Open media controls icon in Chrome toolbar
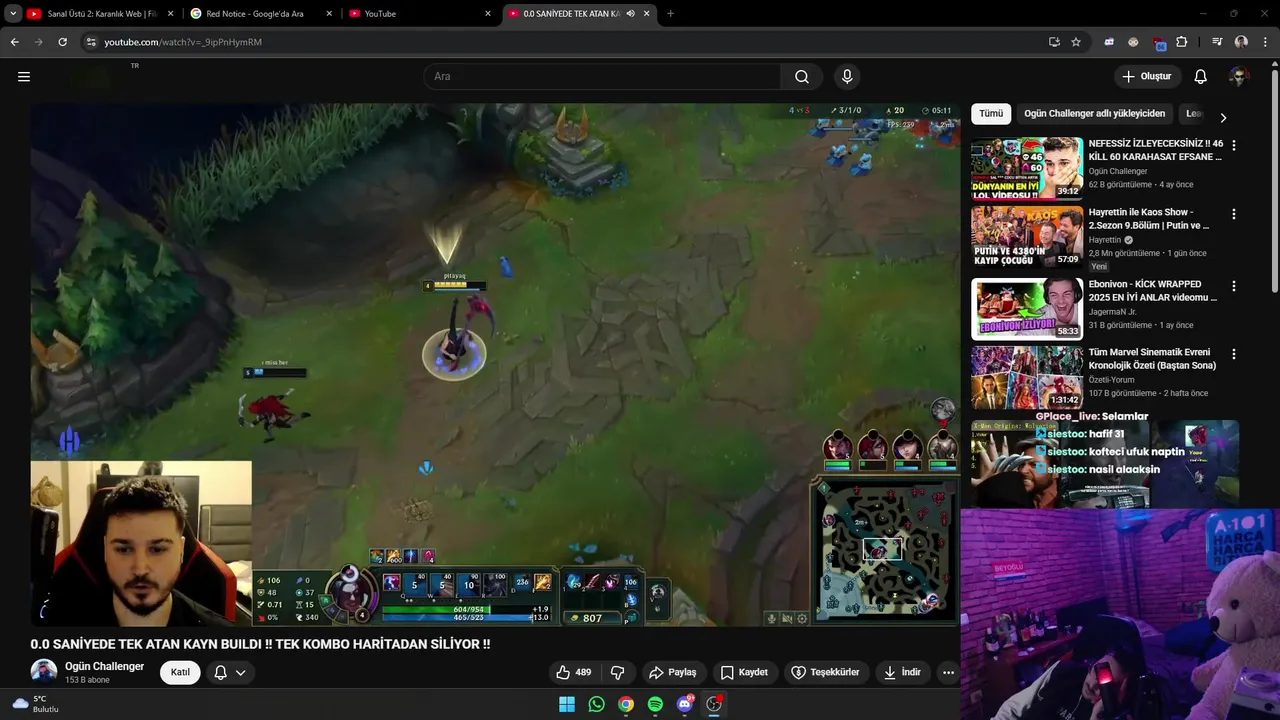 tap(1217, 42)
